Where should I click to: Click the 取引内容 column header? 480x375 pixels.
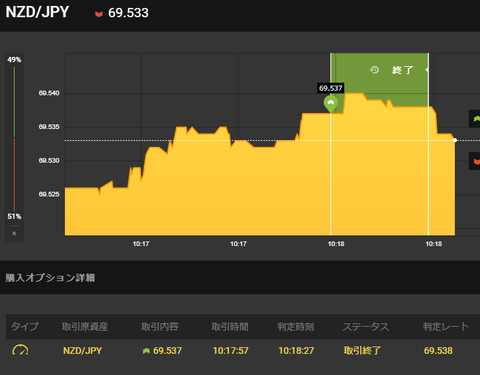160,327
